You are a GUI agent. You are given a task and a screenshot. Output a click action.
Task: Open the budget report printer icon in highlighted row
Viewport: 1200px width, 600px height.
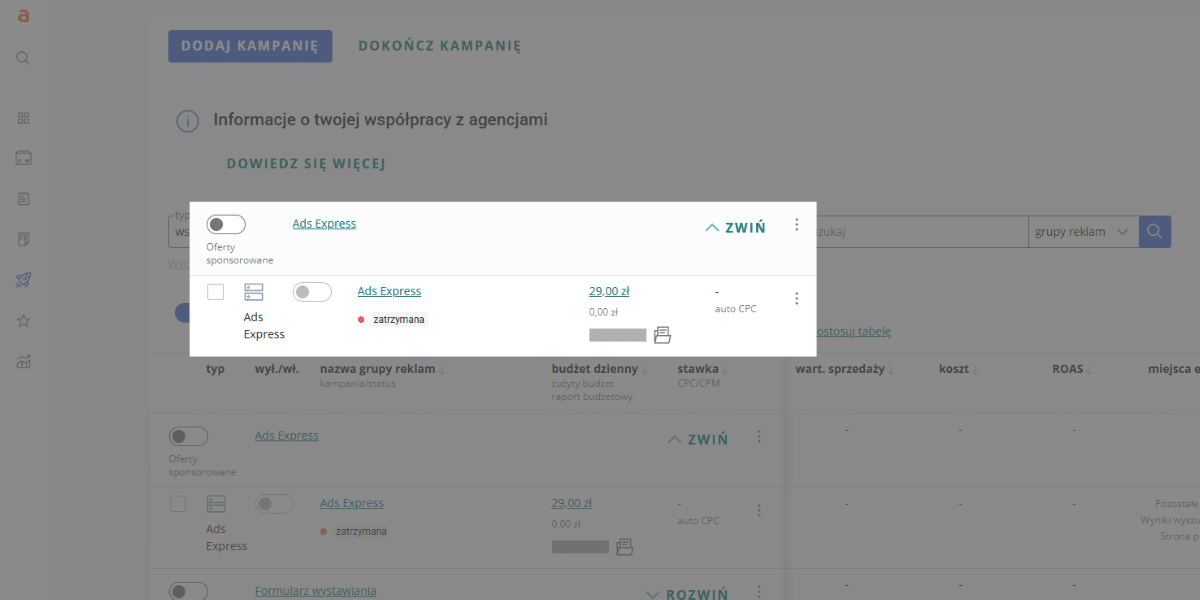(662, 335)
